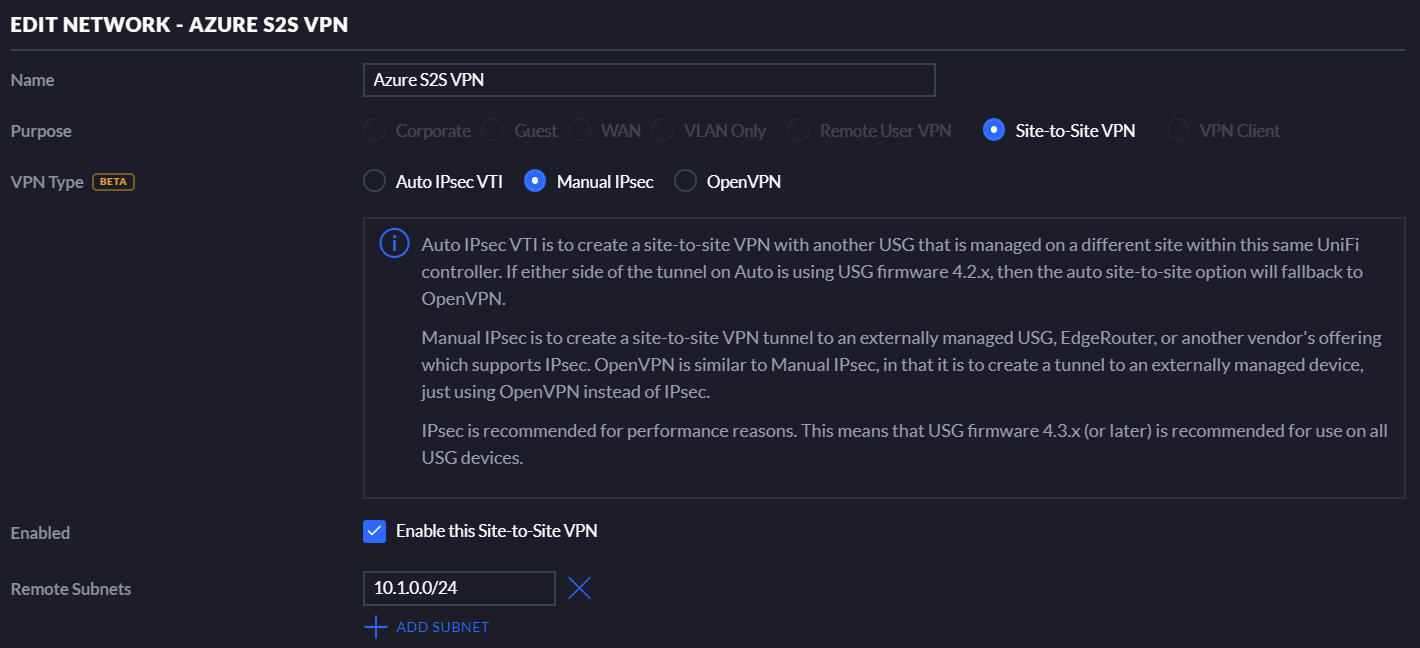
Task: Select Manual IPsec VPN type
Action: tap(535, 181)
